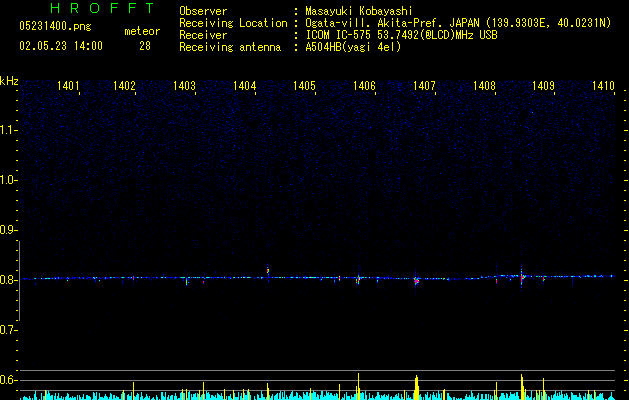Click the 1402 time marker
This screenshot has height=400, width=629.
click(124, 86)
